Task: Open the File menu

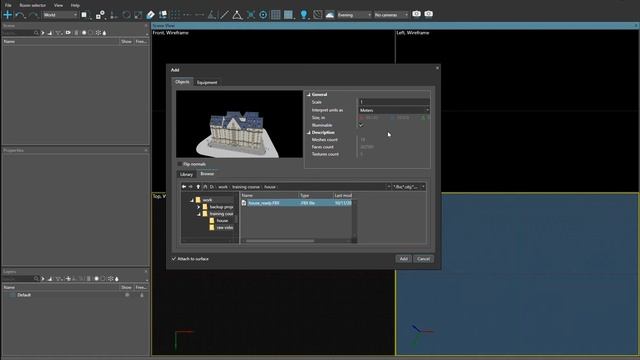Action: pyautogui.click(x=8, y=5)
